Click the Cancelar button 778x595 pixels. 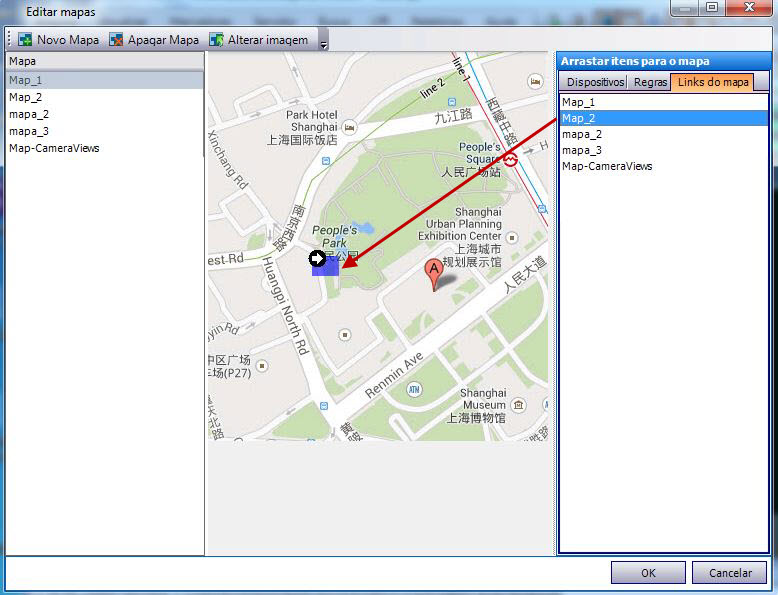point(730,573)
